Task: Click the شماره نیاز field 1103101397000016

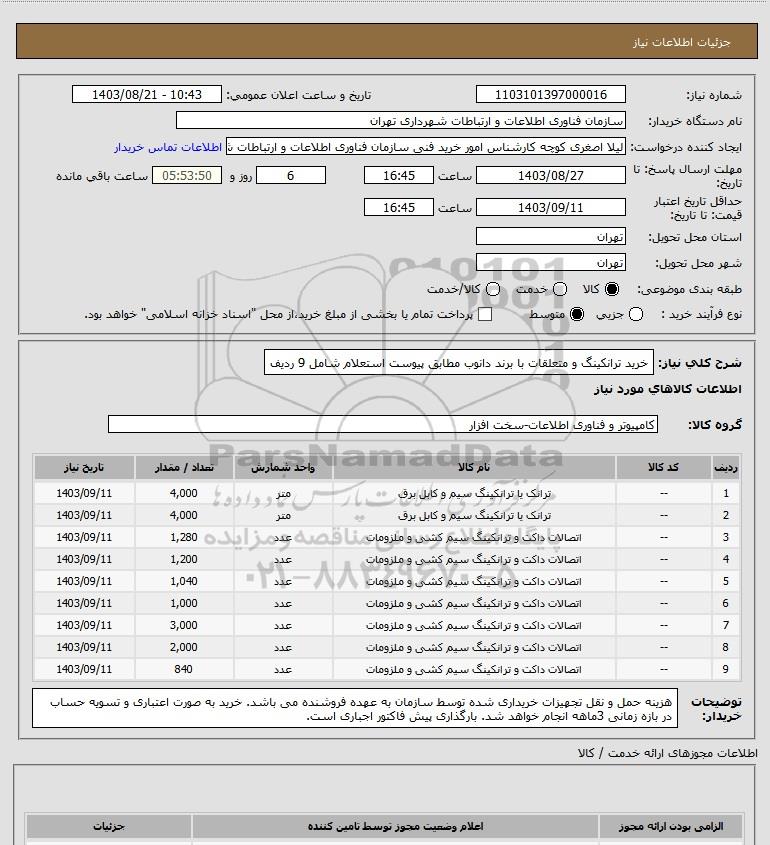Action: pos(551,94)
